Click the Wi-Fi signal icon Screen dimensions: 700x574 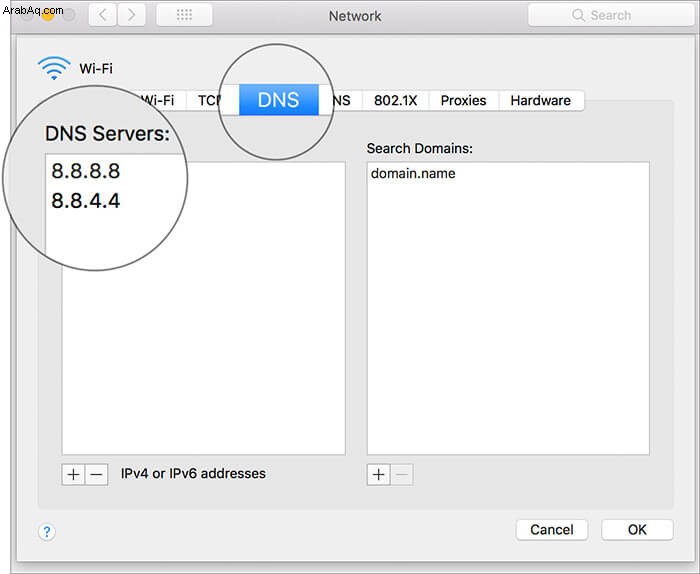(54, 68)
